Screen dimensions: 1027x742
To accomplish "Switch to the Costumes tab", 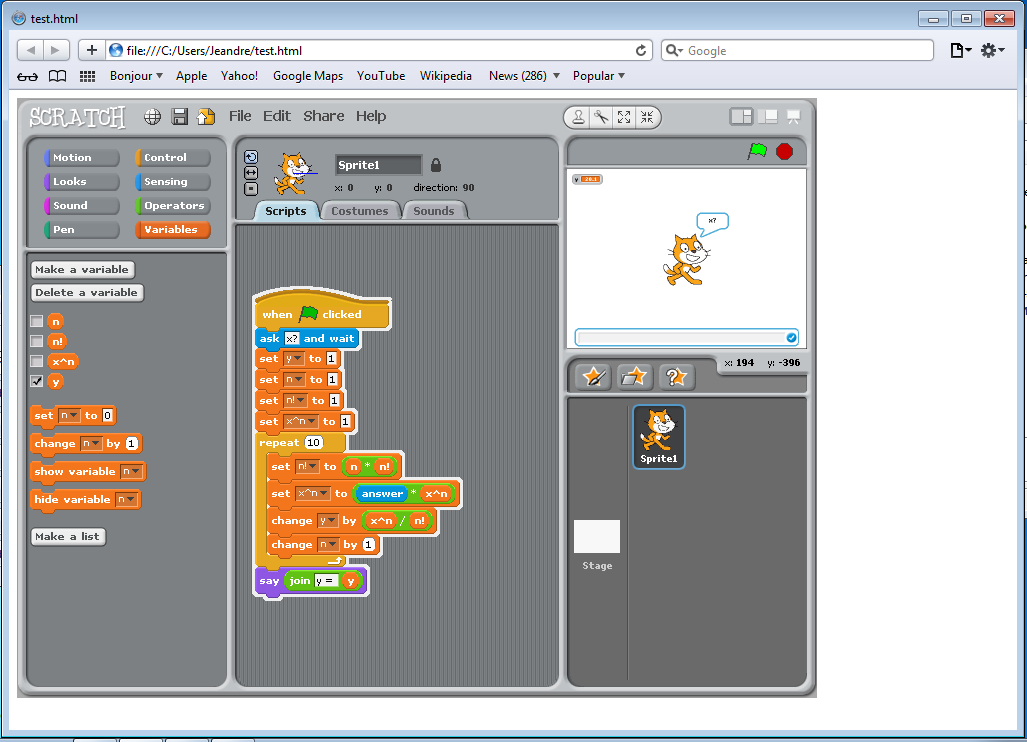I will (x=360, y=211).
